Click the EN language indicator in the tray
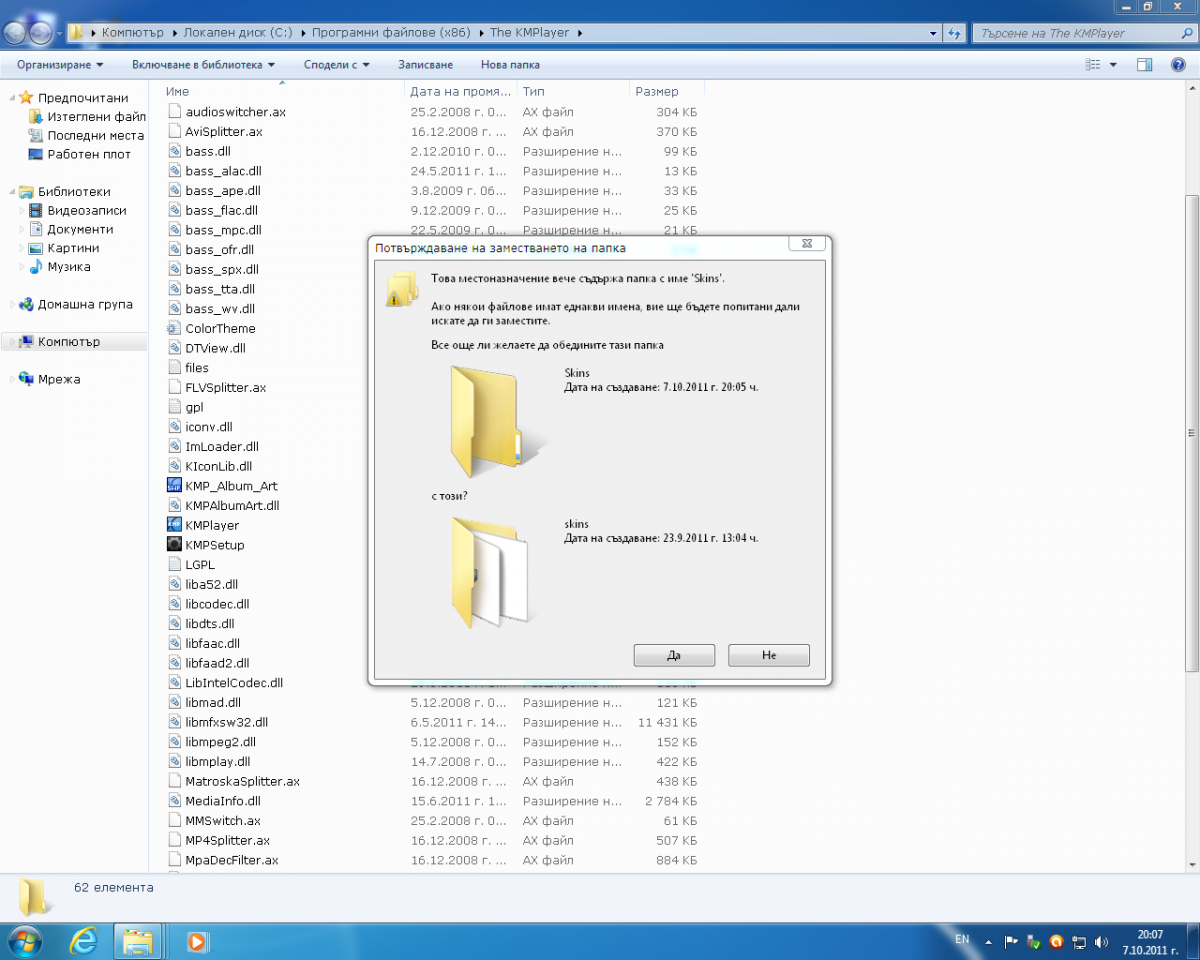 [x=962, y=940]
